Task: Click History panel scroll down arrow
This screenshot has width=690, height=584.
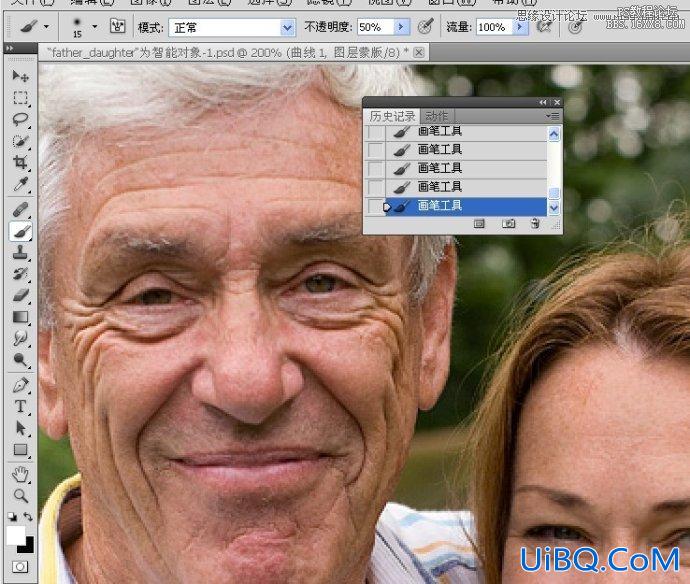Action: 554,207
